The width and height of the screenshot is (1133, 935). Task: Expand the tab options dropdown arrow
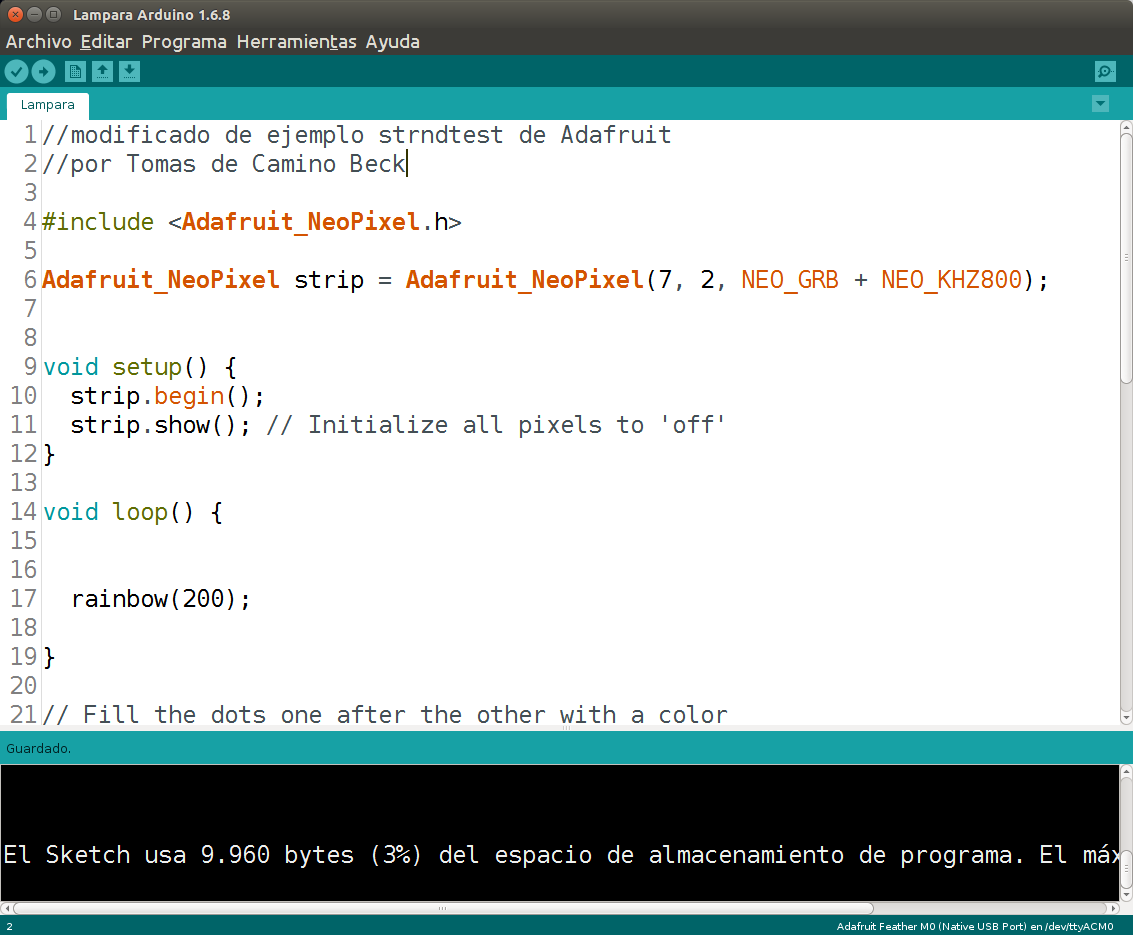click(1100, 104)
